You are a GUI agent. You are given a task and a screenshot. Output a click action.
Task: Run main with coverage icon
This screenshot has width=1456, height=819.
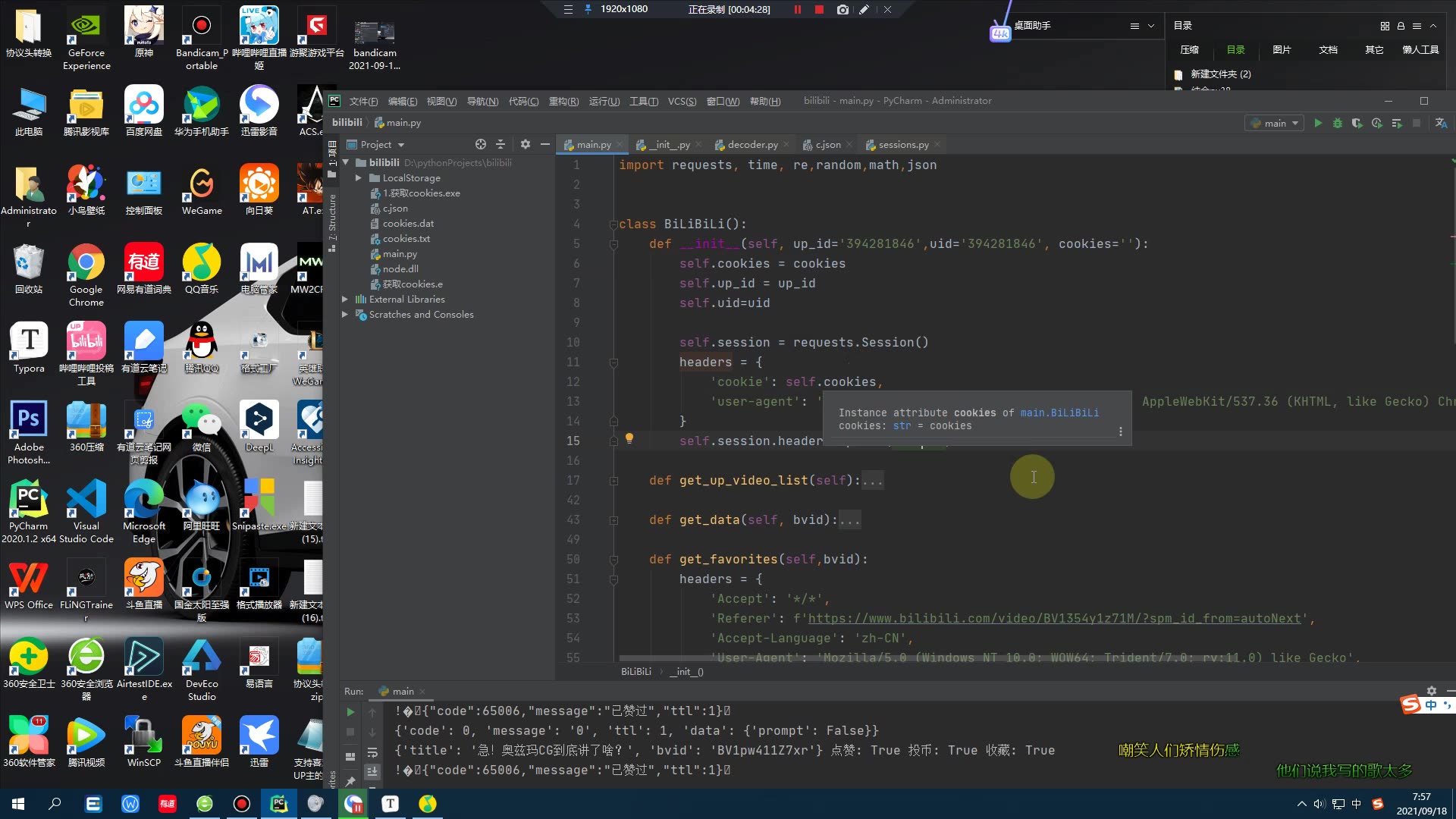pos(1357,123)
